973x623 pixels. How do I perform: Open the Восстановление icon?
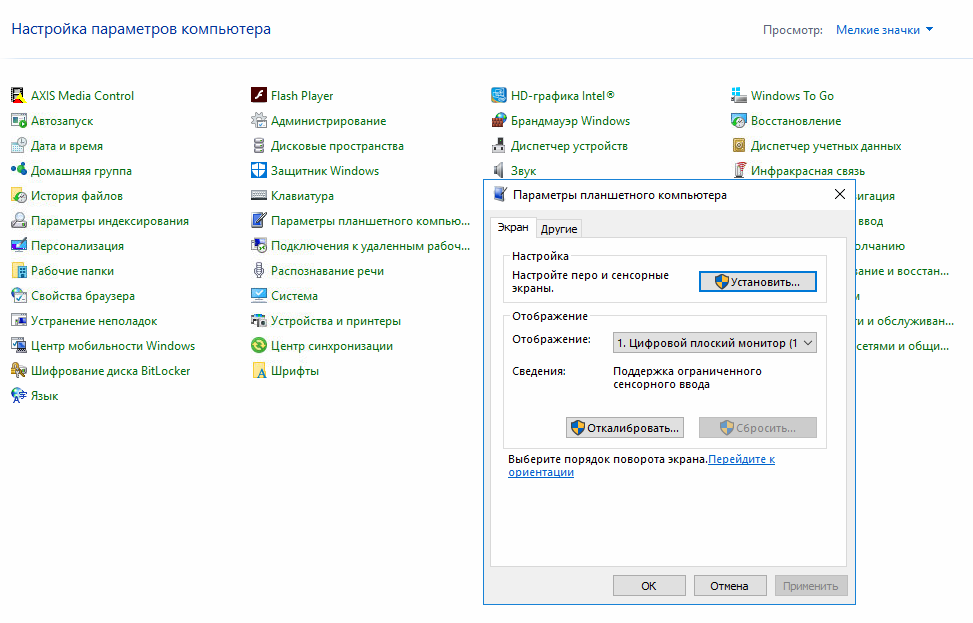coord(738,120)
